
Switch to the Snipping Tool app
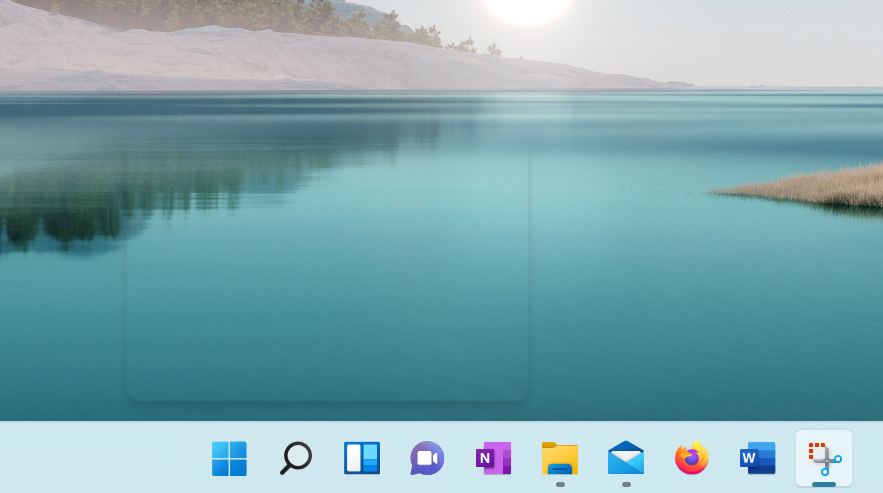pos(824,459)
